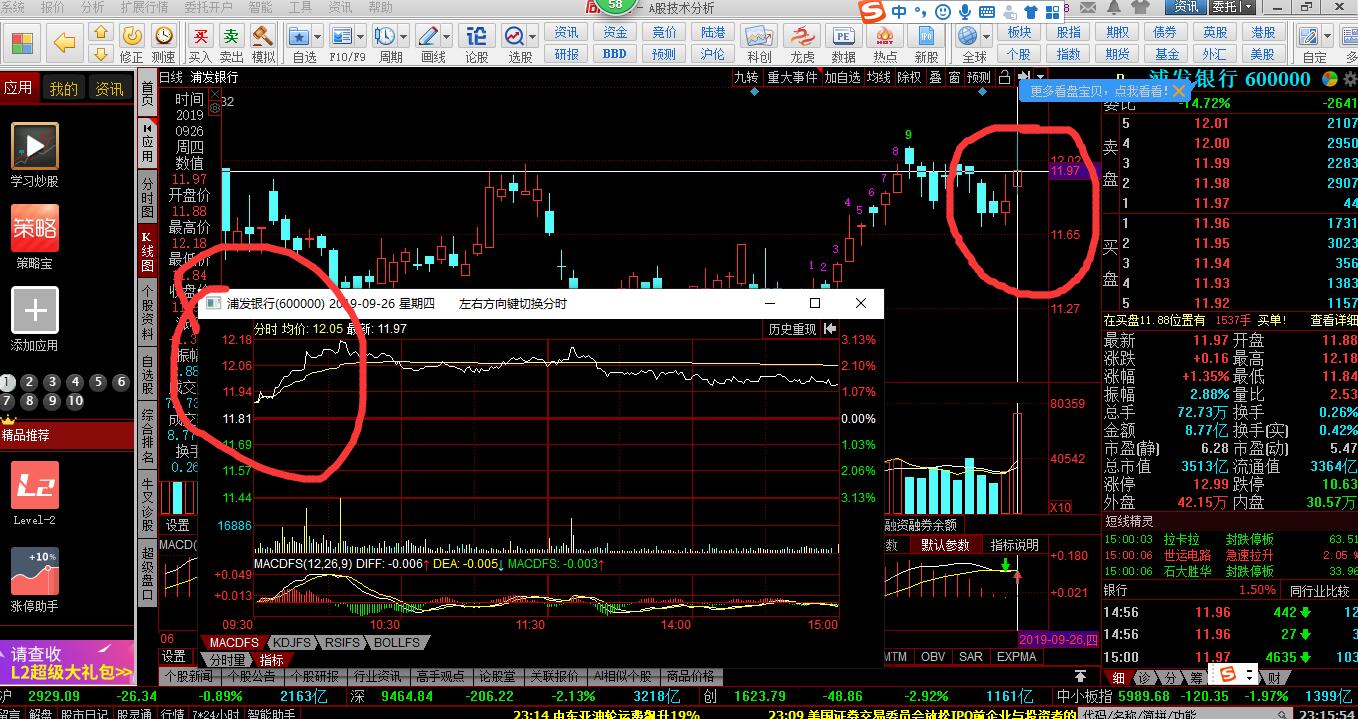Expand the 周期 period dropdown arrow

coord(405,35)
